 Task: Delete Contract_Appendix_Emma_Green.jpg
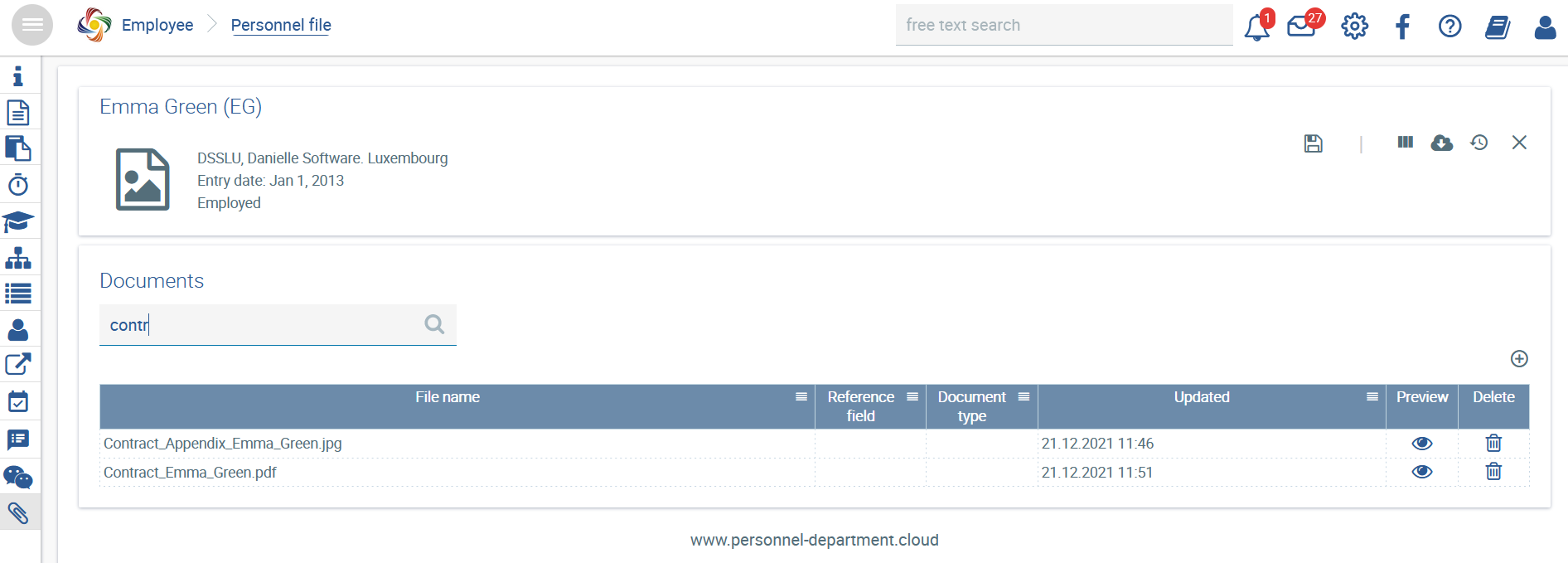tap(1493, 443)
